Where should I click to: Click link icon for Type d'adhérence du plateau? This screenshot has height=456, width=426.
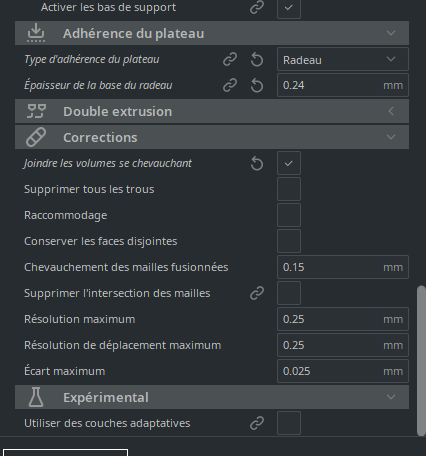pos(230,60)
